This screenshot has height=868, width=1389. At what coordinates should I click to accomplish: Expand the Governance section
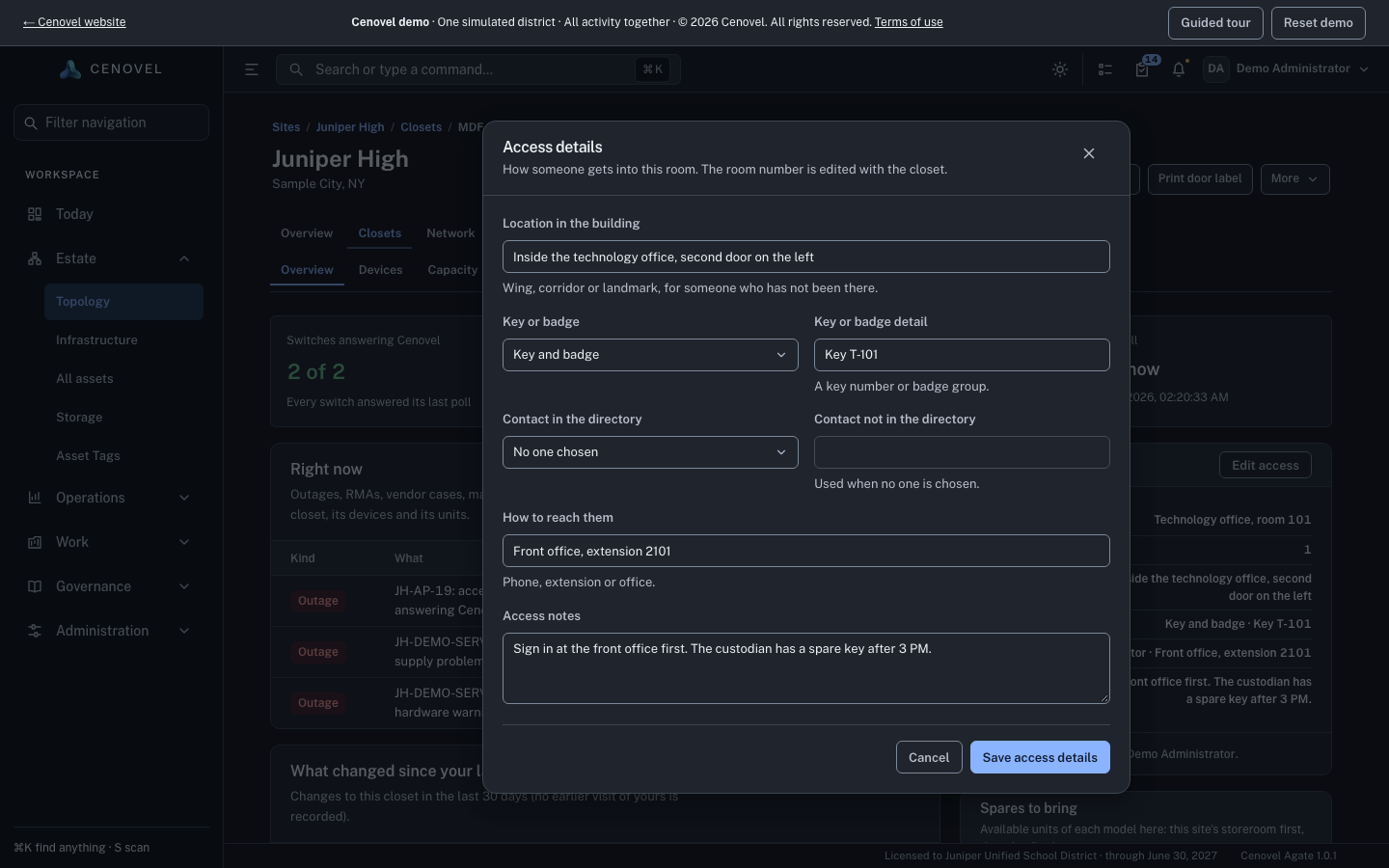click(x=111, y=586)
